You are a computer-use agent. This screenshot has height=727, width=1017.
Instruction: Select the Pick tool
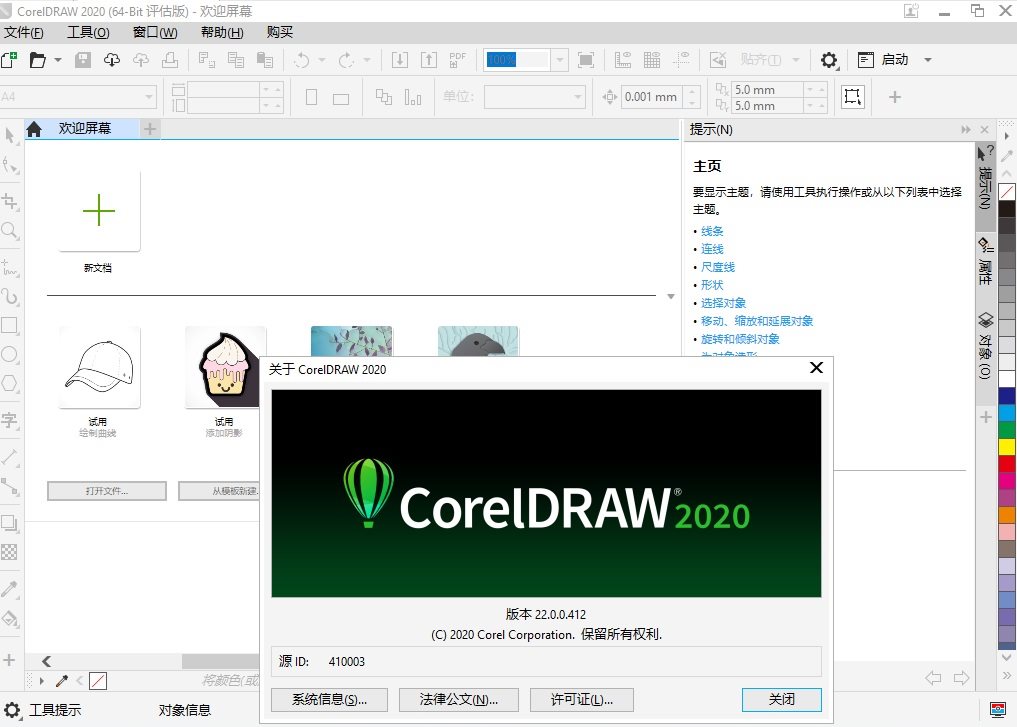click(10, 137)
